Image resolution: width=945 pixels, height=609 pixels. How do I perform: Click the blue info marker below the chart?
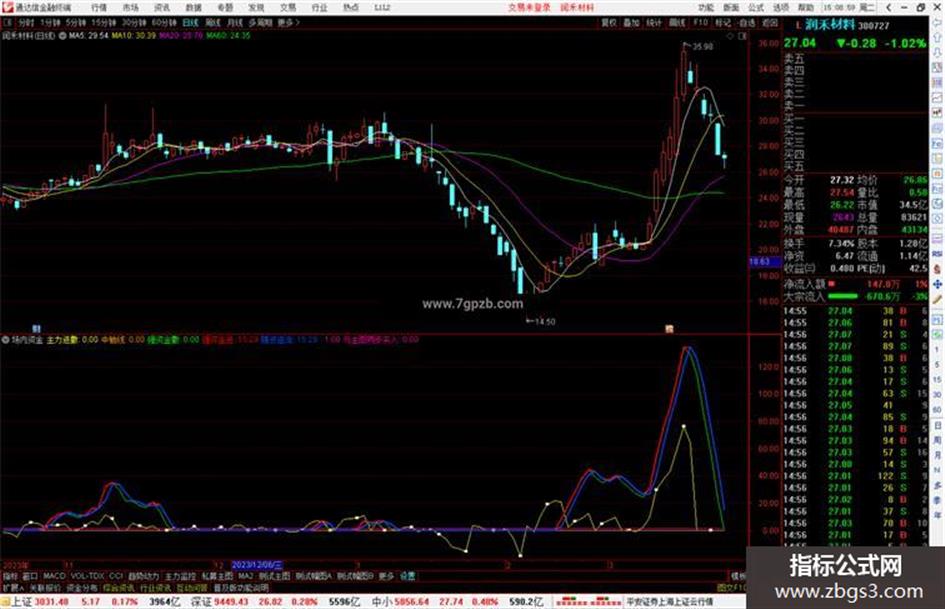(36, 329)
